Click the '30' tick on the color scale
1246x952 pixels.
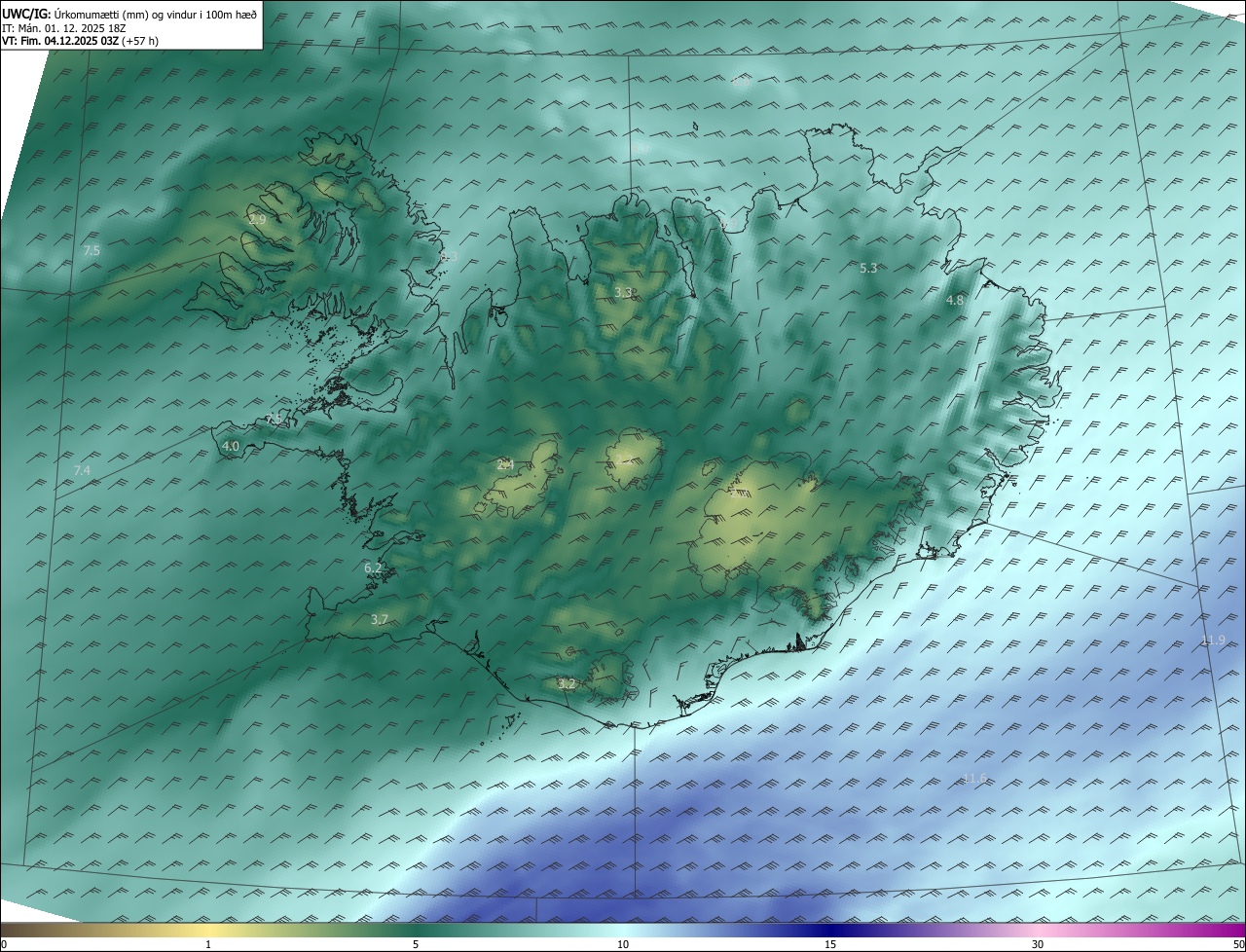(x=1038, y=945)
